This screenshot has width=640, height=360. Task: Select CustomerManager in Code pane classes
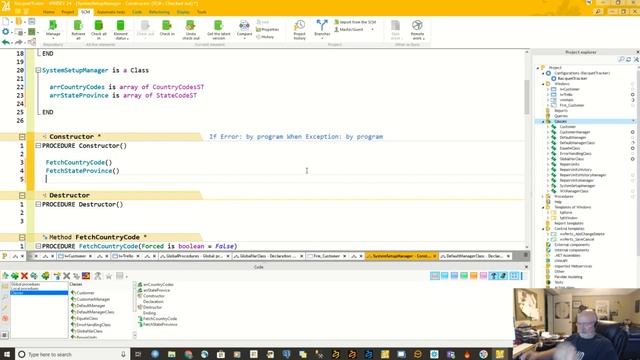pos(91,299)
